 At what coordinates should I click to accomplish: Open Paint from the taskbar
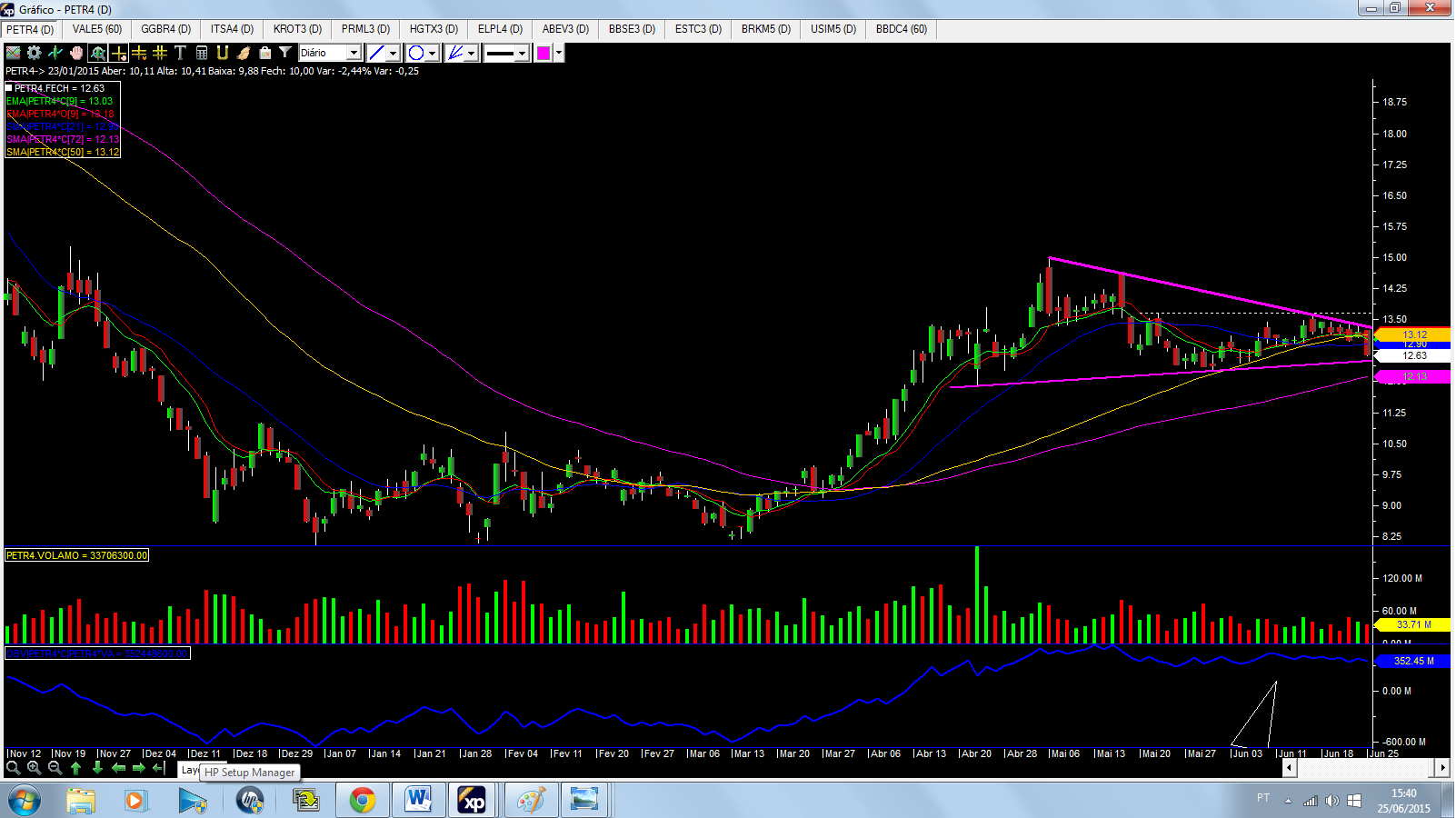click(531, 801)
